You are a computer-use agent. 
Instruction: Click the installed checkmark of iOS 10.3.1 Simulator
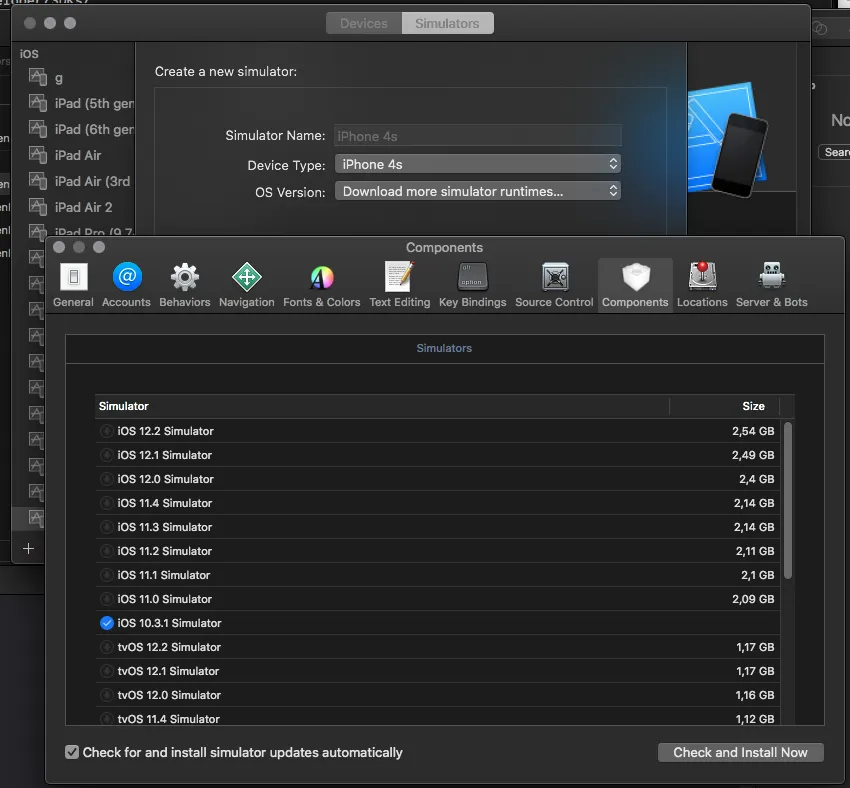point(107,623)
